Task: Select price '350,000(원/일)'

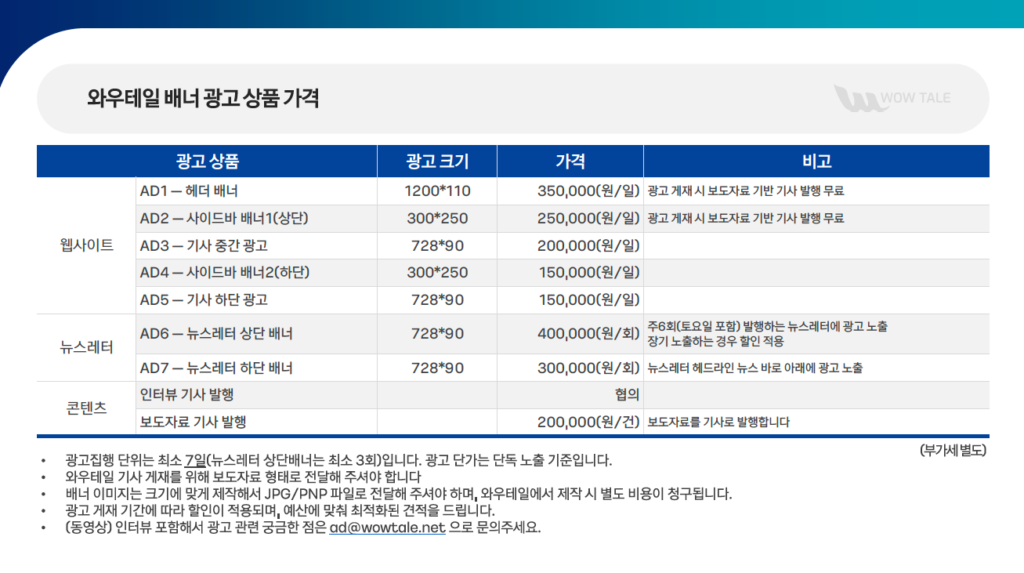Action: point(588,191)
